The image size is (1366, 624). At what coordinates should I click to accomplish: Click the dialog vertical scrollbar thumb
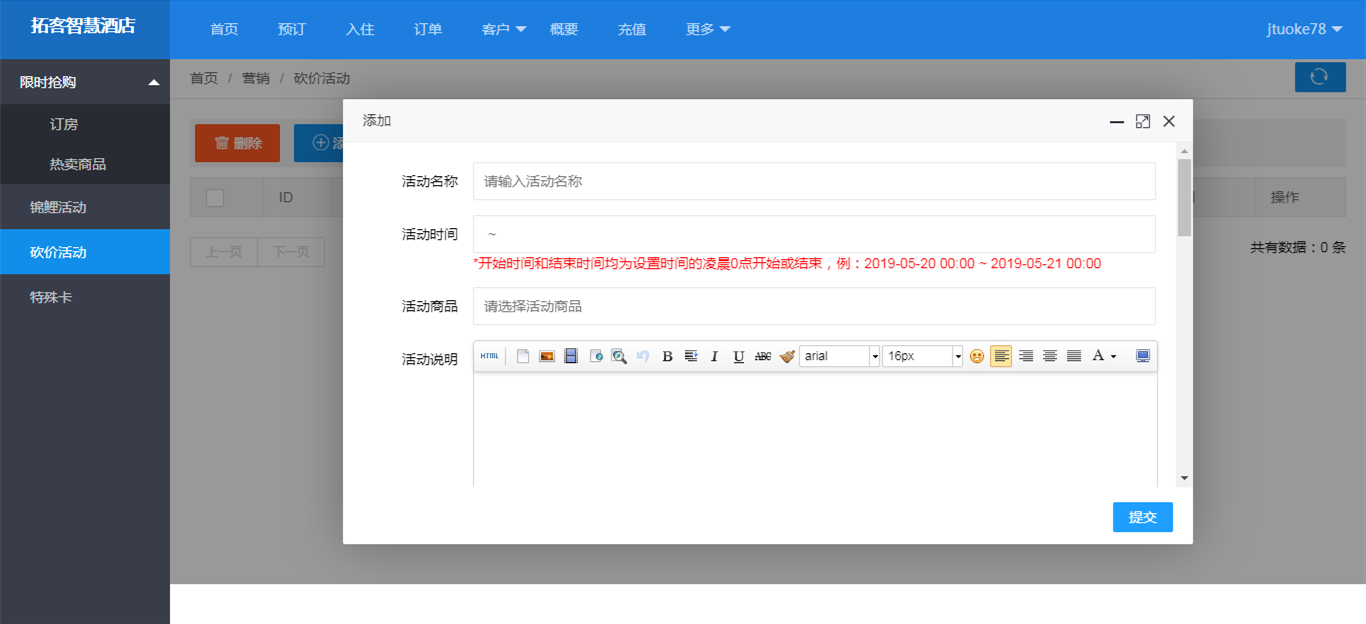click(x=1185, y=197)
